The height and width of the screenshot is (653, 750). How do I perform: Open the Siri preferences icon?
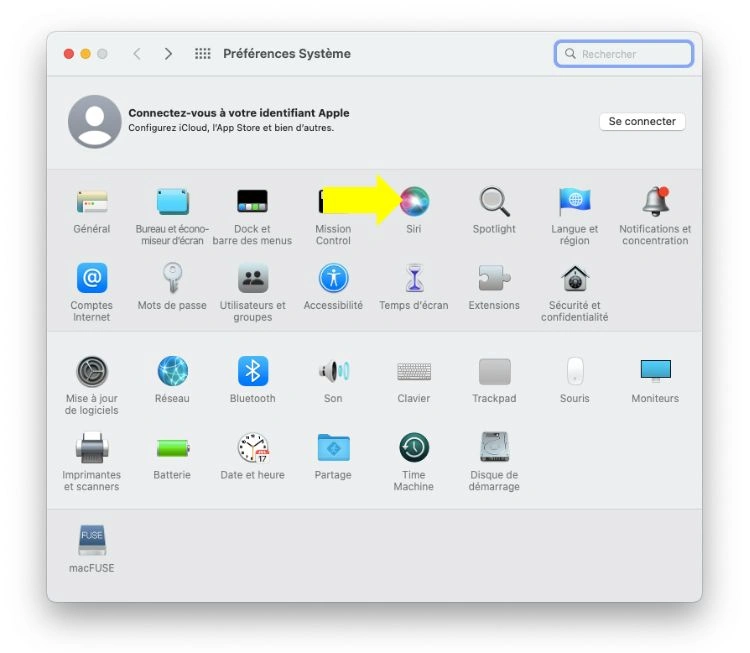click(414, 201)
